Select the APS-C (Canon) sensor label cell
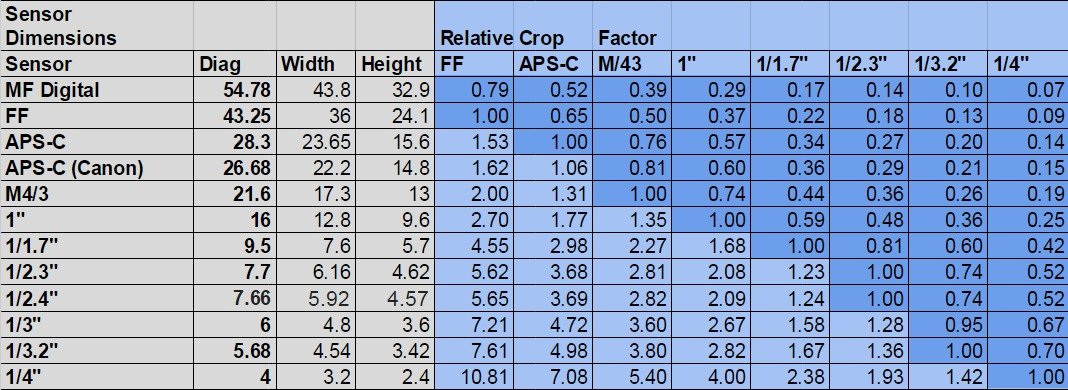This screenshot has height=390, width=1068. (97, 168)
